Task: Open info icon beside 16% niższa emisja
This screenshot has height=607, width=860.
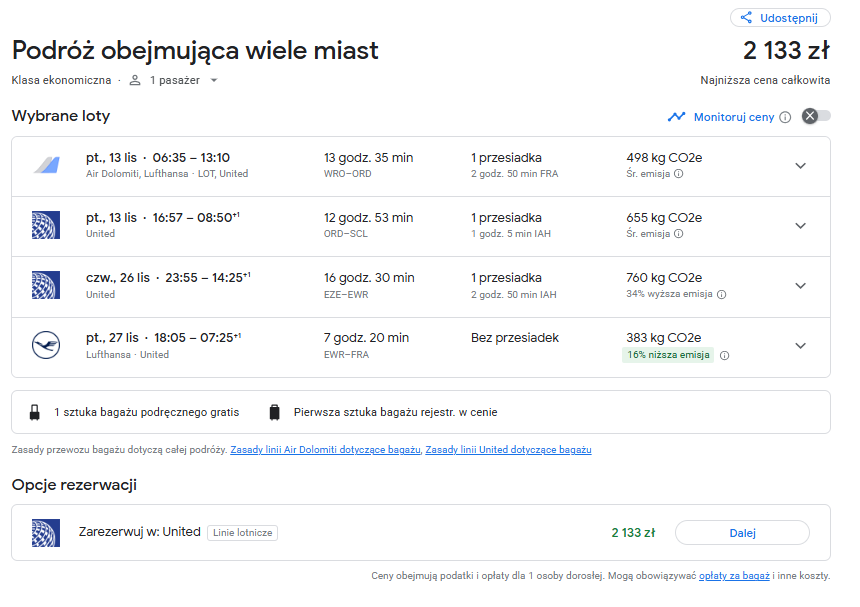Action: (x=725, y=355)
